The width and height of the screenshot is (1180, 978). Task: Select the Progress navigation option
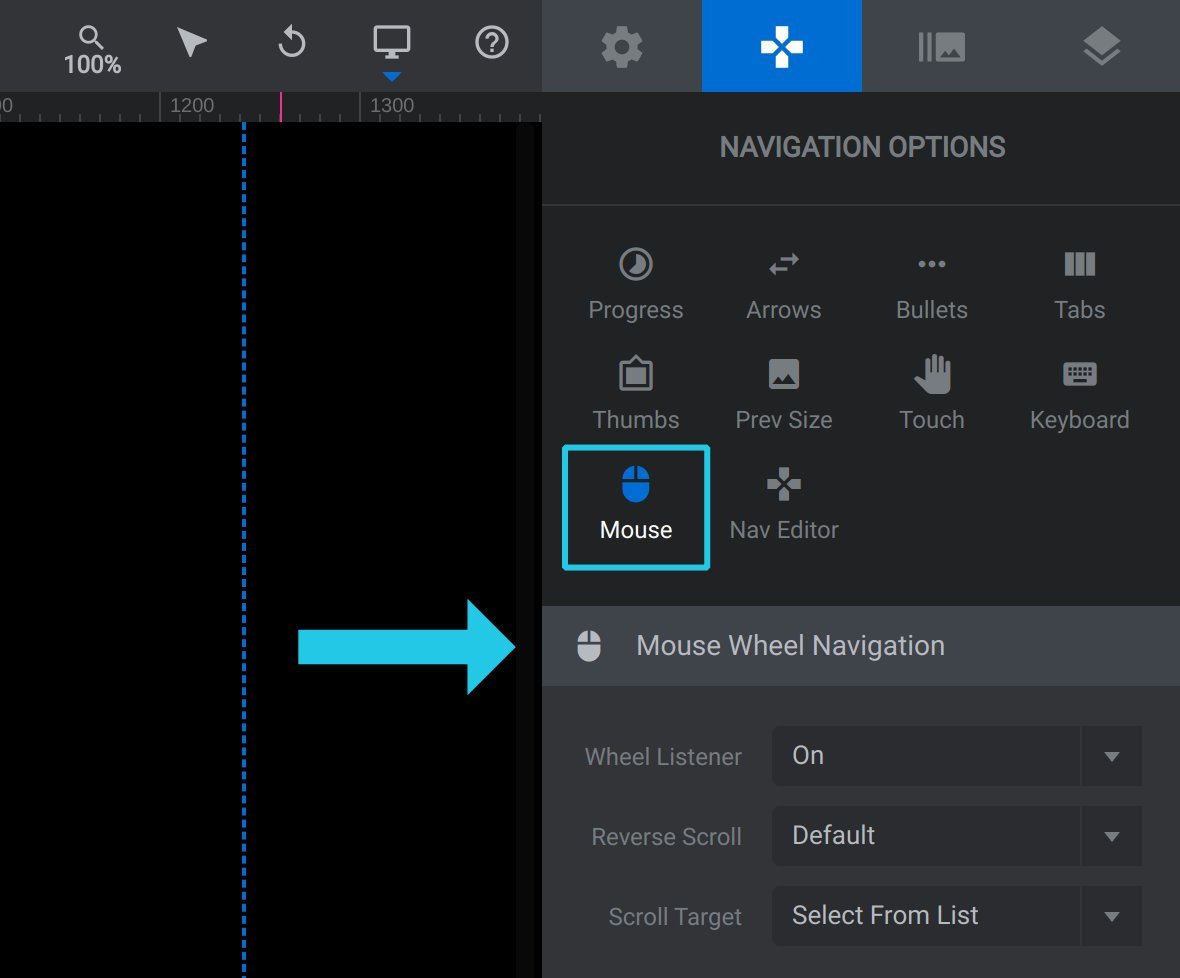636,284
